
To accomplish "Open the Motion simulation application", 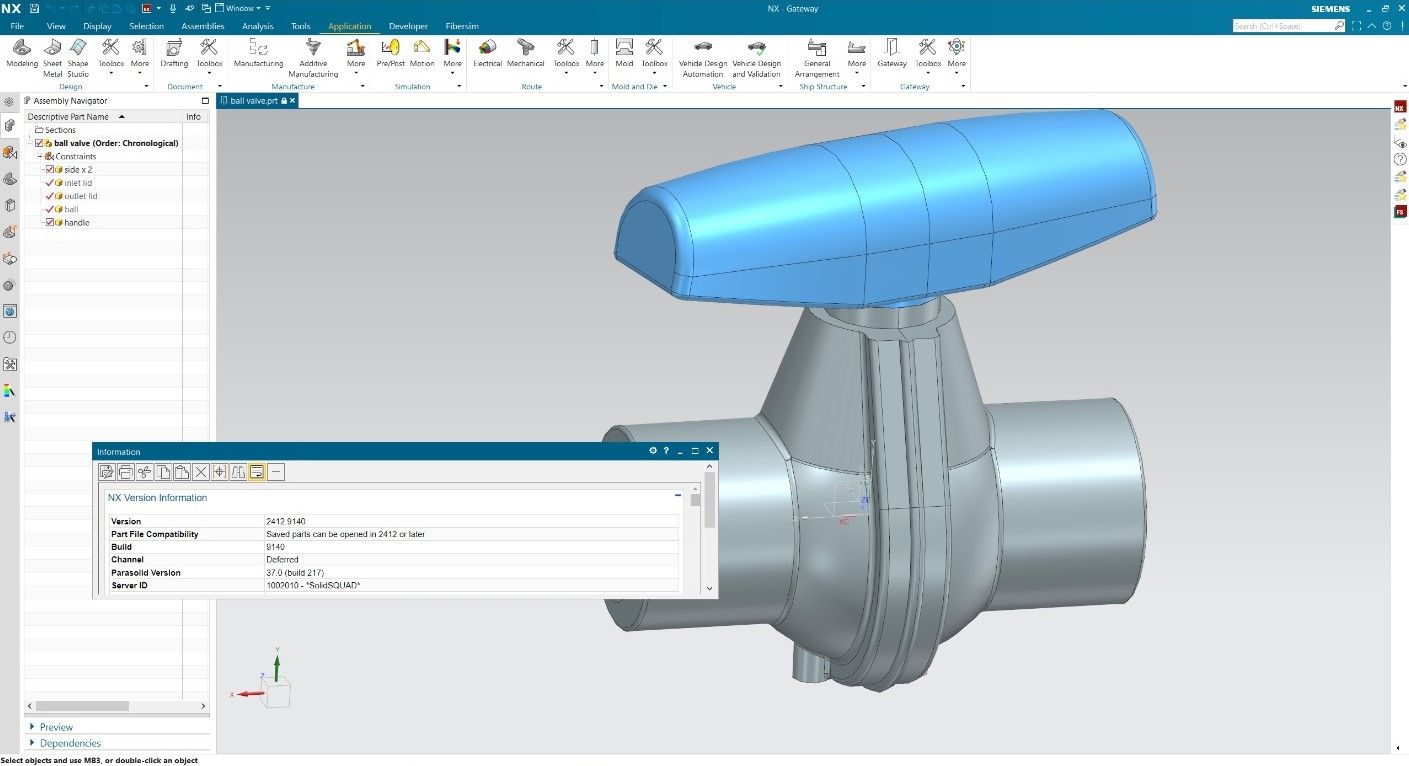I will (422, 54).
